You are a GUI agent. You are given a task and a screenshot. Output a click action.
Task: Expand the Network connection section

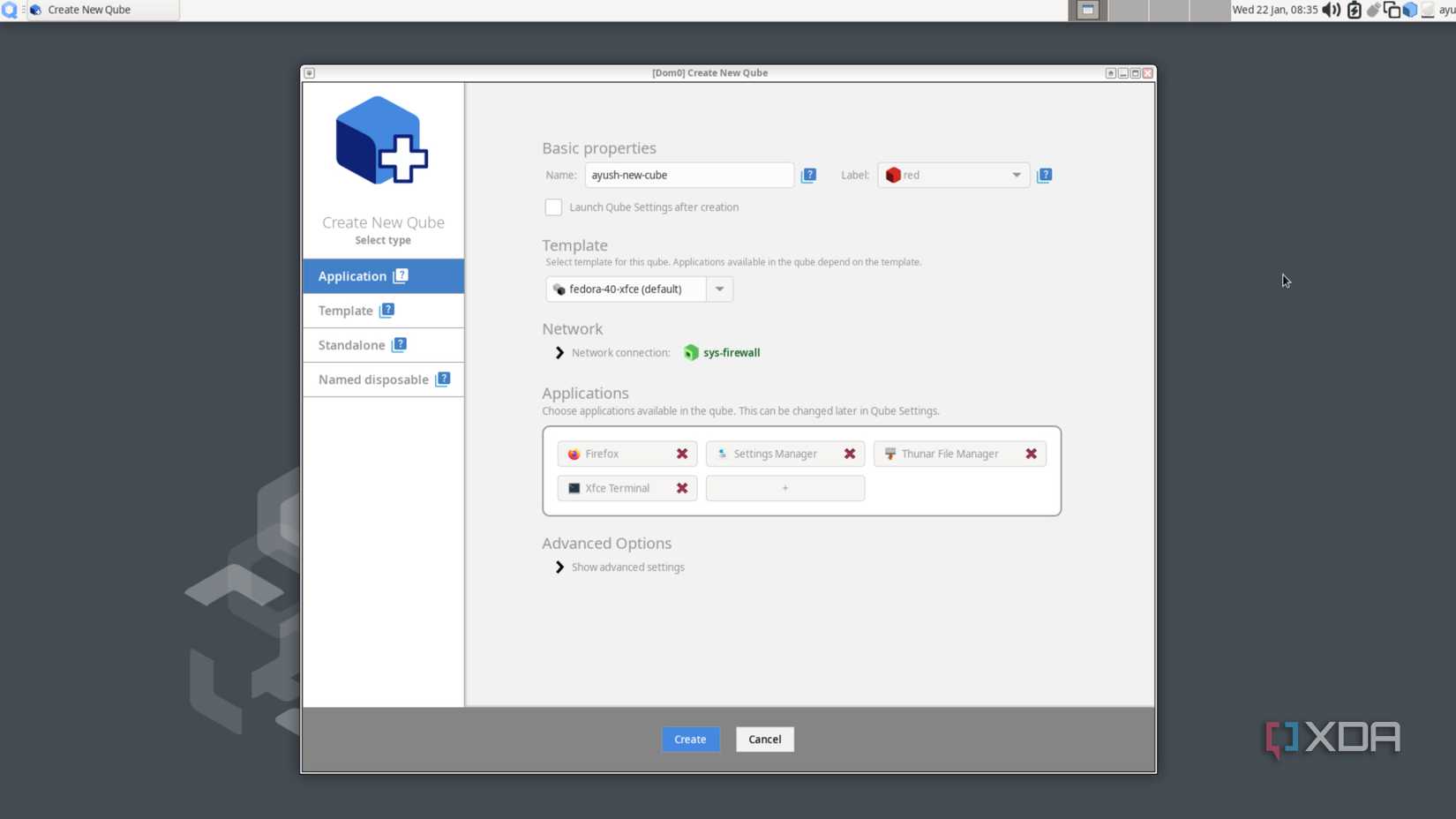pos(559,352)
